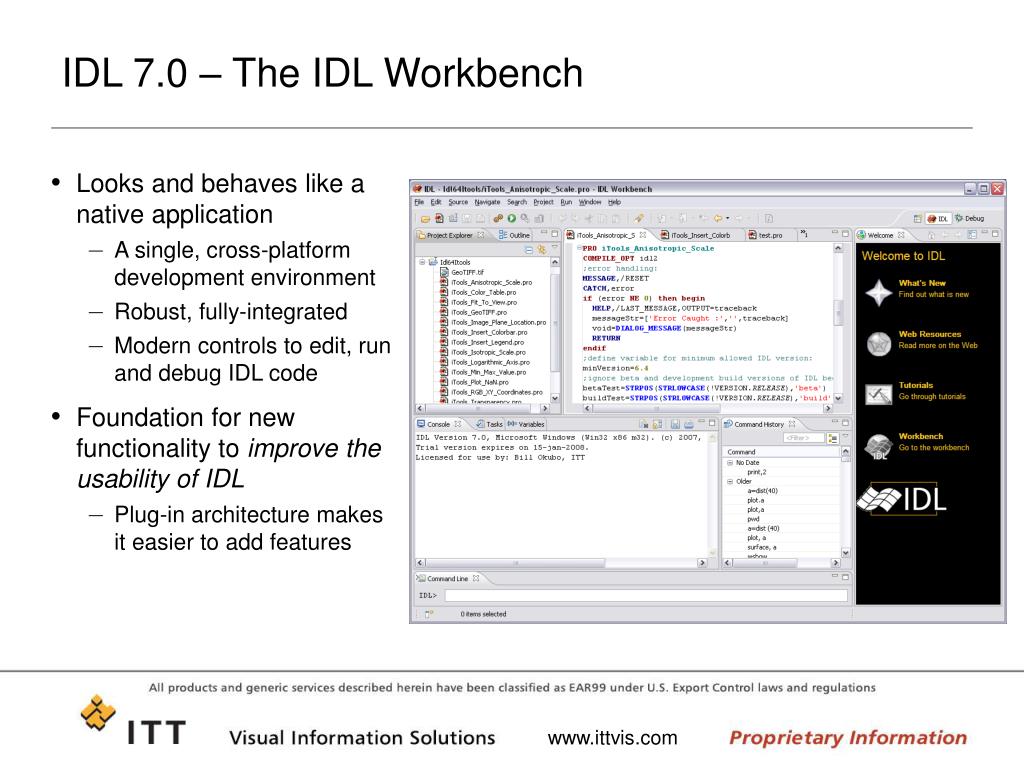The height and width of the screenshot is (768, 1024).
Task: Open the Web Resources link
Action: coord(929,334)
